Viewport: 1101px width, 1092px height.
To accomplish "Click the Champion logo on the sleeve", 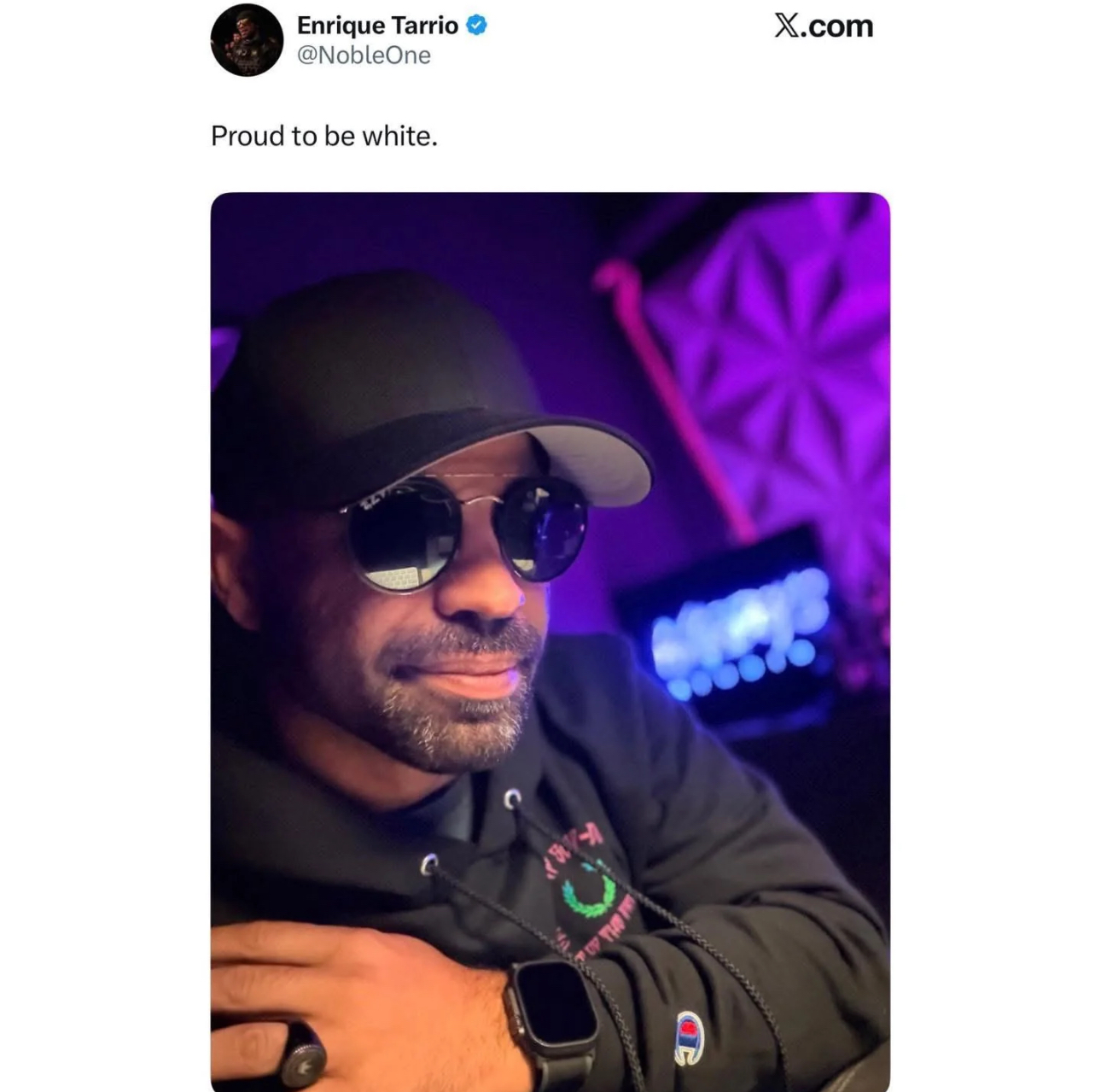I will click(x=688, y=1037).
